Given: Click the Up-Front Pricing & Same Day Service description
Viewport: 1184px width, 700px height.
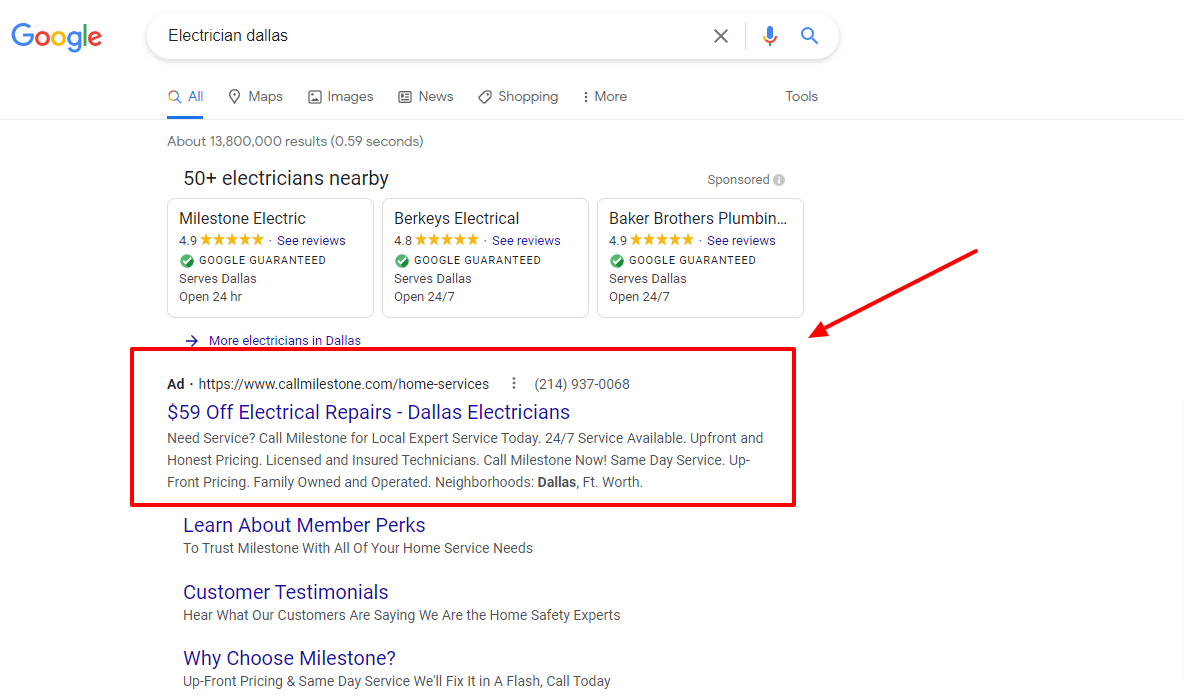Looking at the screenshot, I should [x=397, y=681].
